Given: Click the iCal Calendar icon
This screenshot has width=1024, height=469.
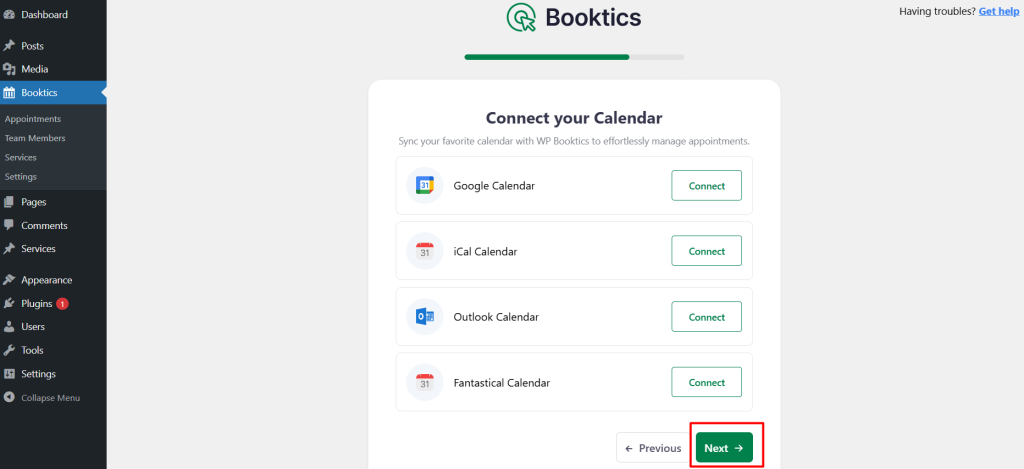Looking at the screenshot, I should [424, 251].
